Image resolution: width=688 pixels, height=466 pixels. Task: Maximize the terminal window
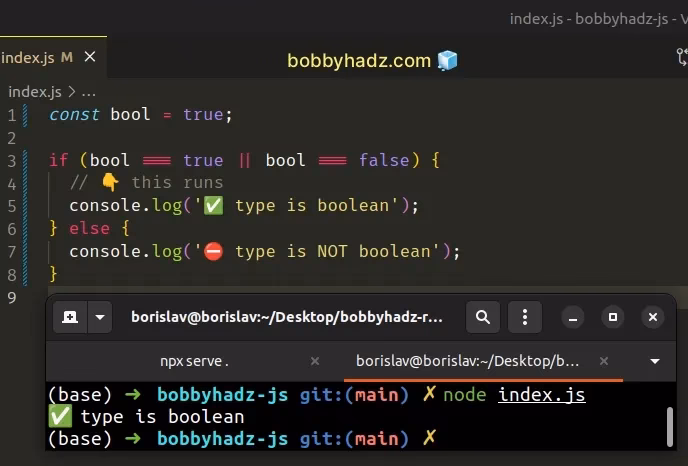[613, 317]
